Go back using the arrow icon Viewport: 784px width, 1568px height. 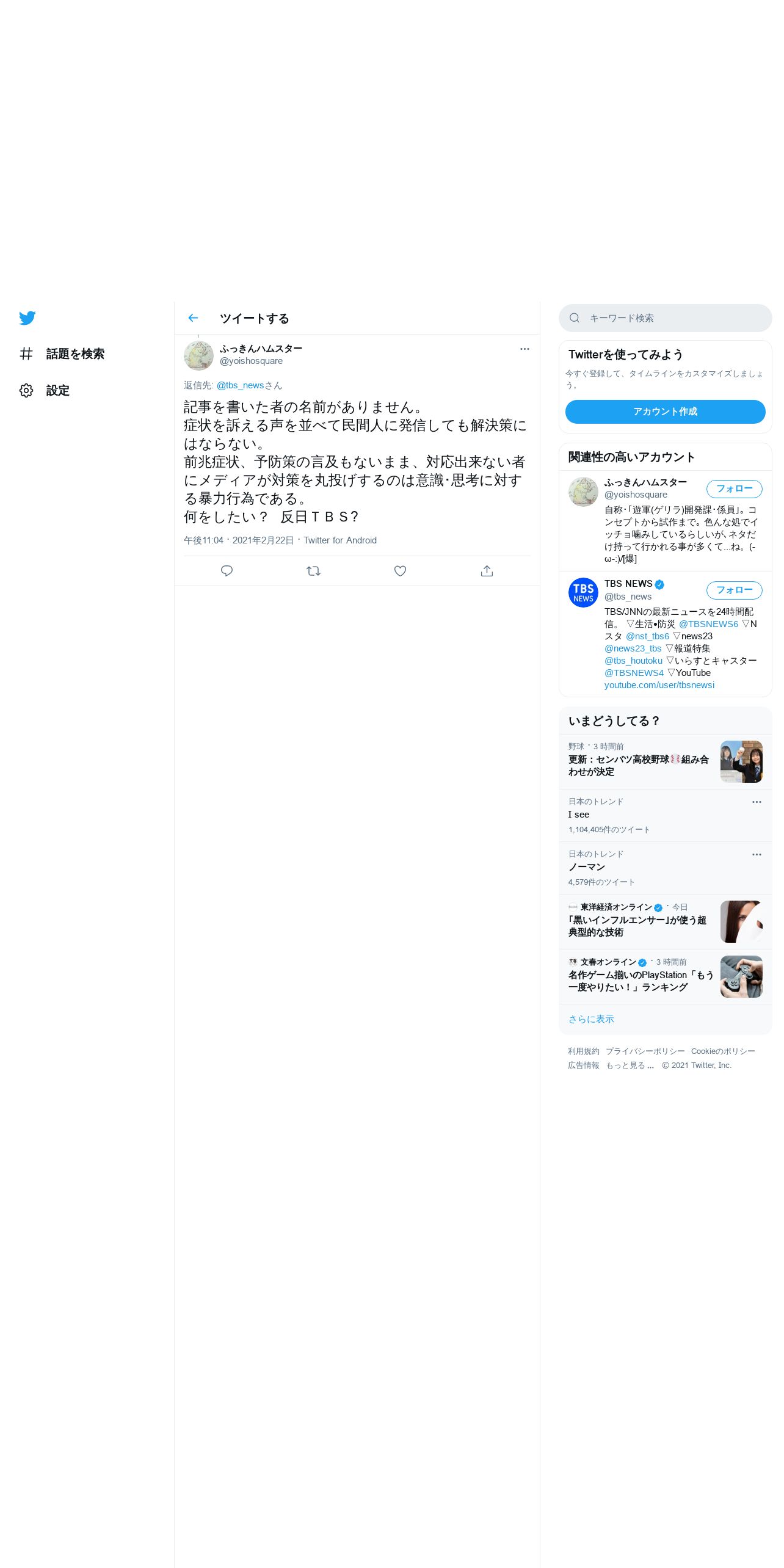193,318
